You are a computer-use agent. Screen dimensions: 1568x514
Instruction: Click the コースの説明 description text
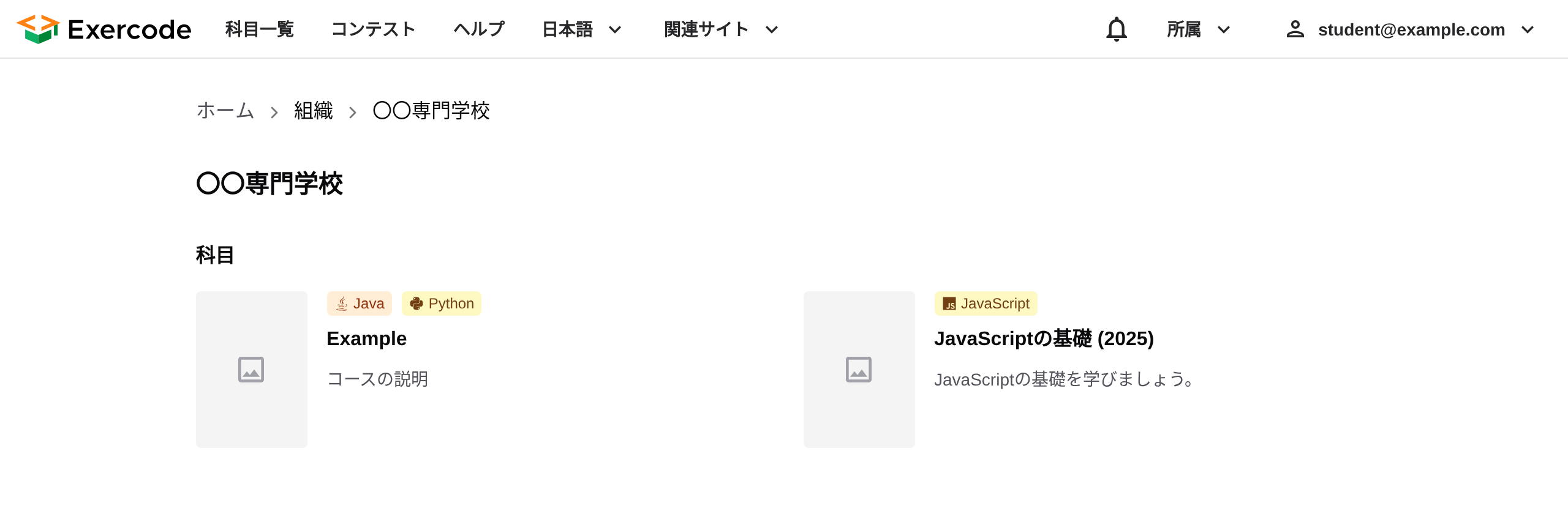(x=377, y=379)
